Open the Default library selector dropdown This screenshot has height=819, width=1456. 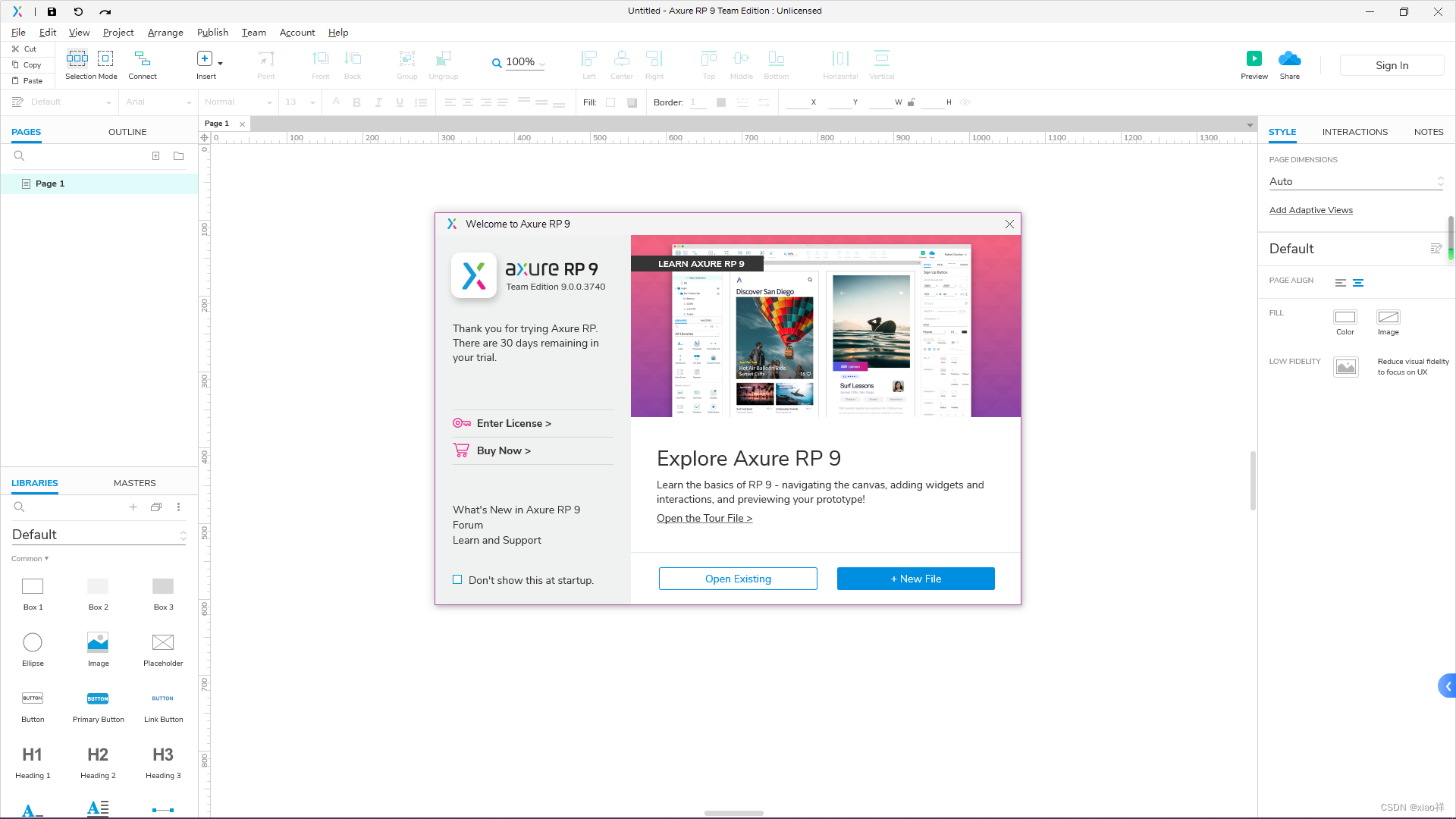(99, 535)
